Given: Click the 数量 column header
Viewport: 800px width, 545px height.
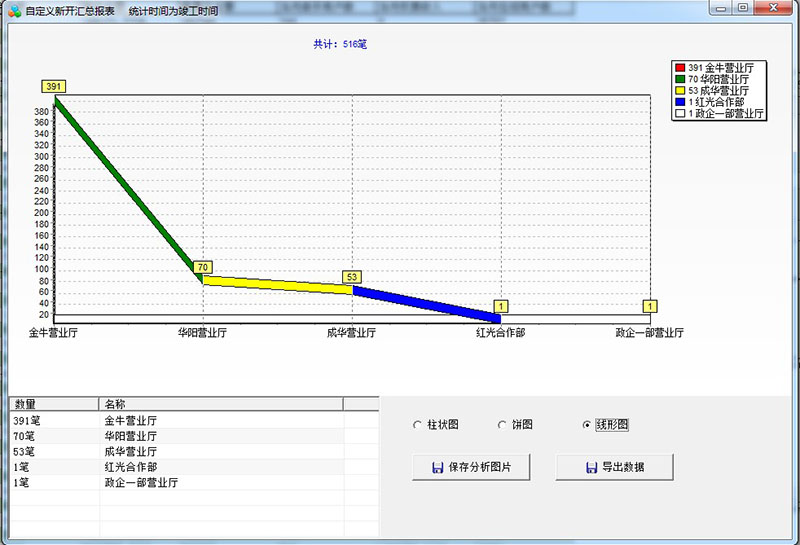Looking at the screenshot, I should tap(54, 404).
